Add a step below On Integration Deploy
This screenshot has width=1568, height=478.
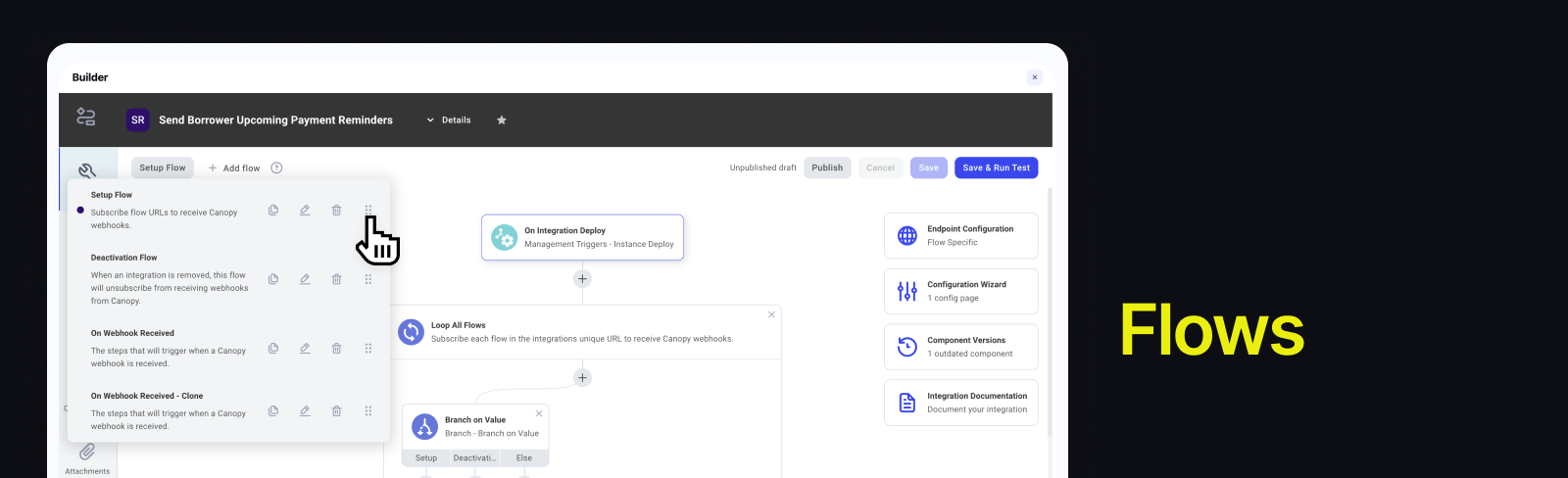[582, 279]
